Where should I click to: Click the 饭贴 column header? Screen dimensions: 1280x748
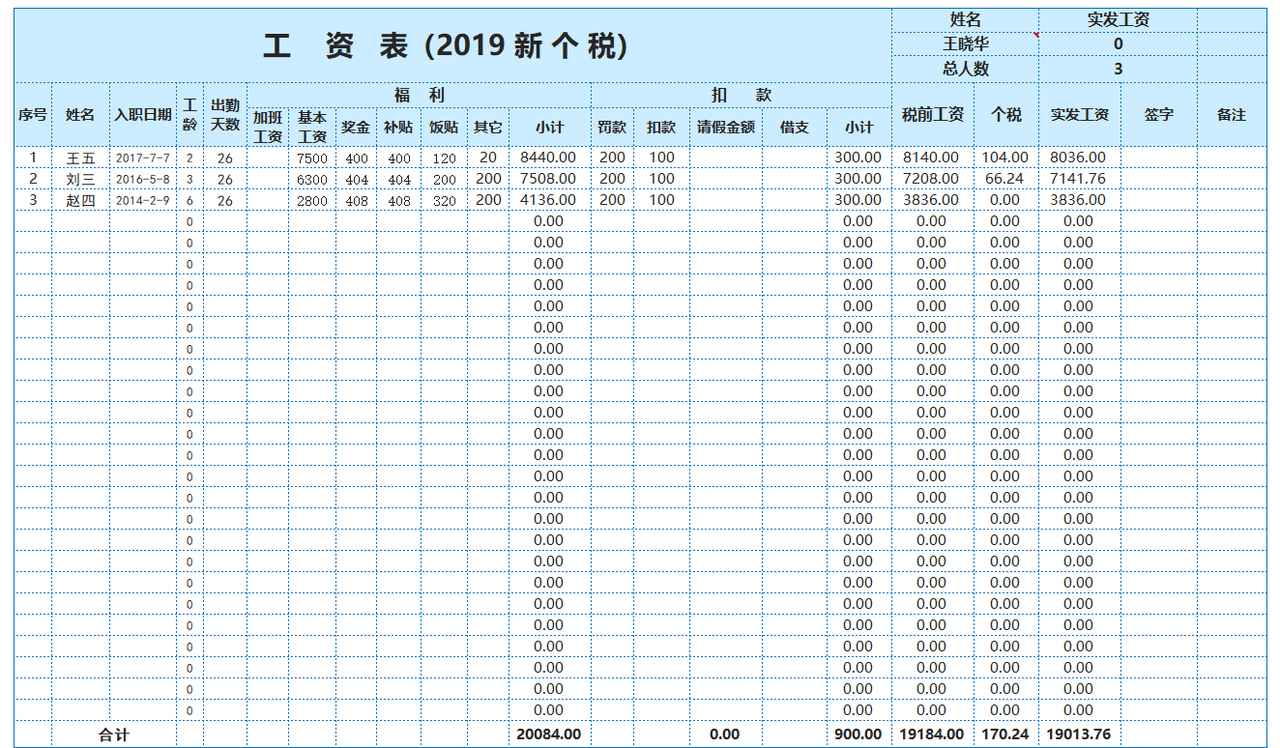click(x=444, y=127)
